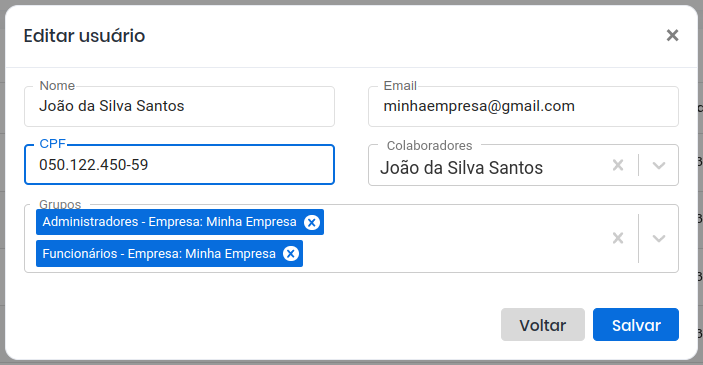Click the Editar usuário dialog title
The image size is (703, 365).
pos(84,36)
